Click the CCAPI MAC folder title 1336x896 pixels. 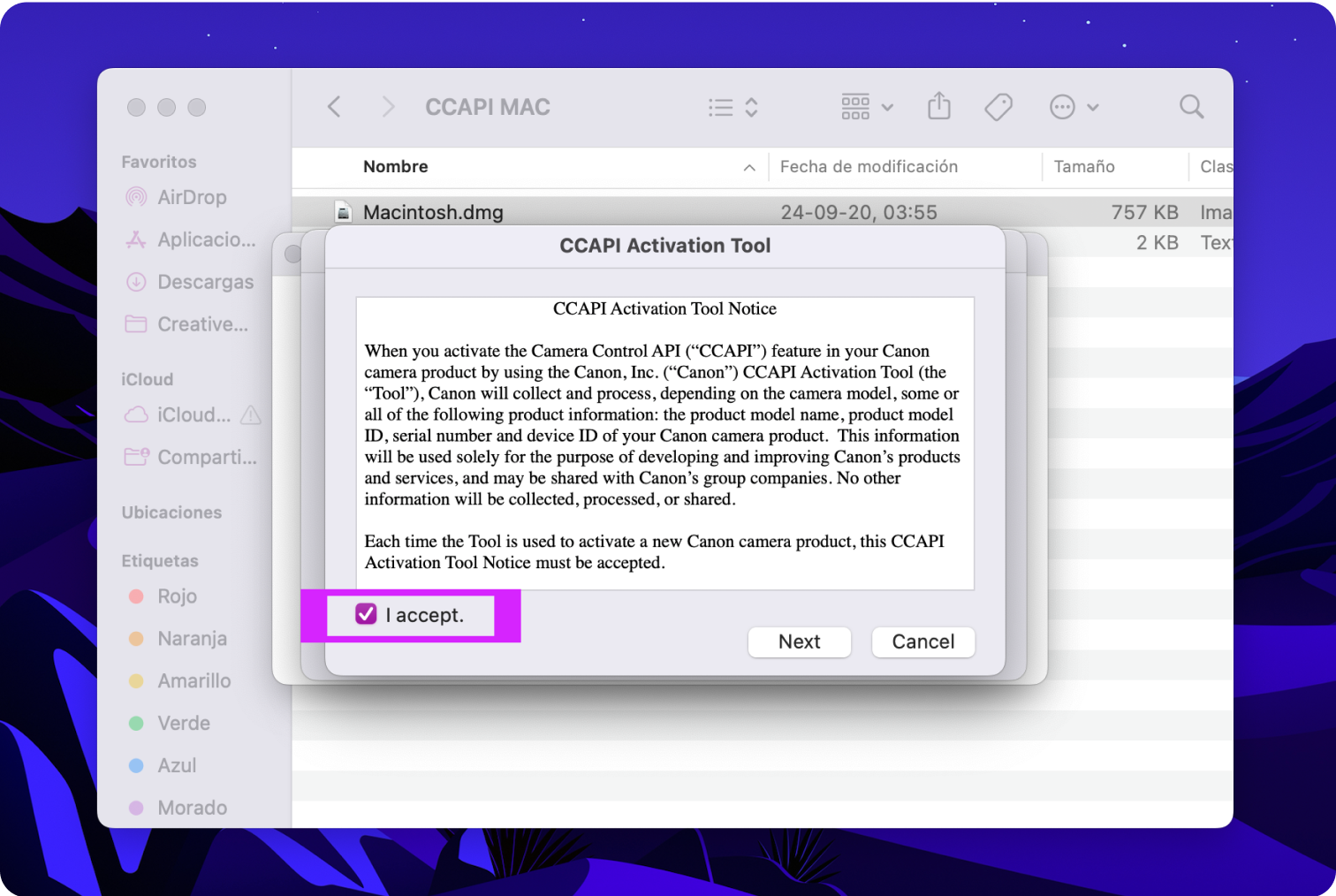488,107
